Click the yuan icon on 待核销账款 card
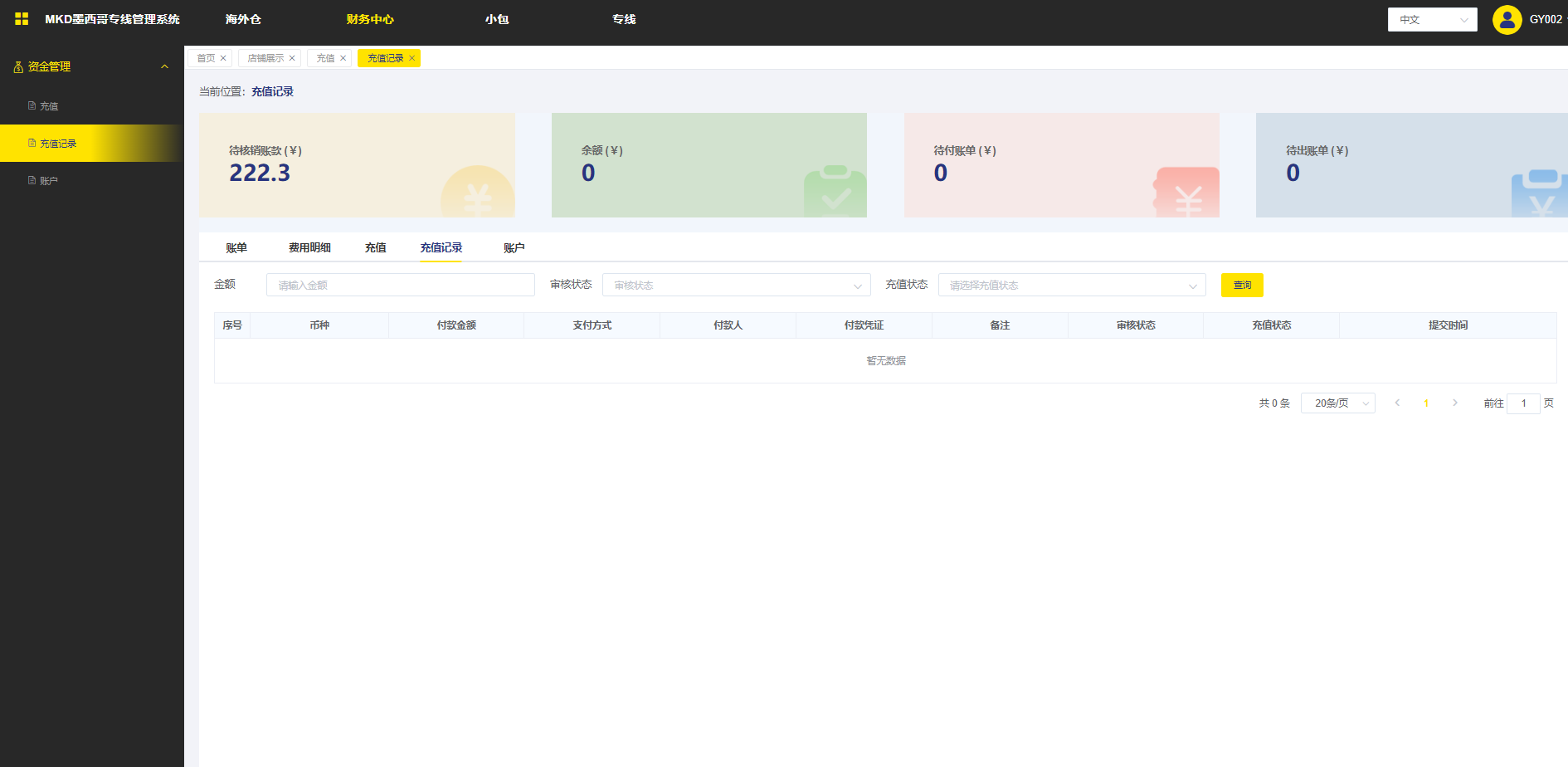This screenshot has height=767, width=1568. (x=477, y=194)
